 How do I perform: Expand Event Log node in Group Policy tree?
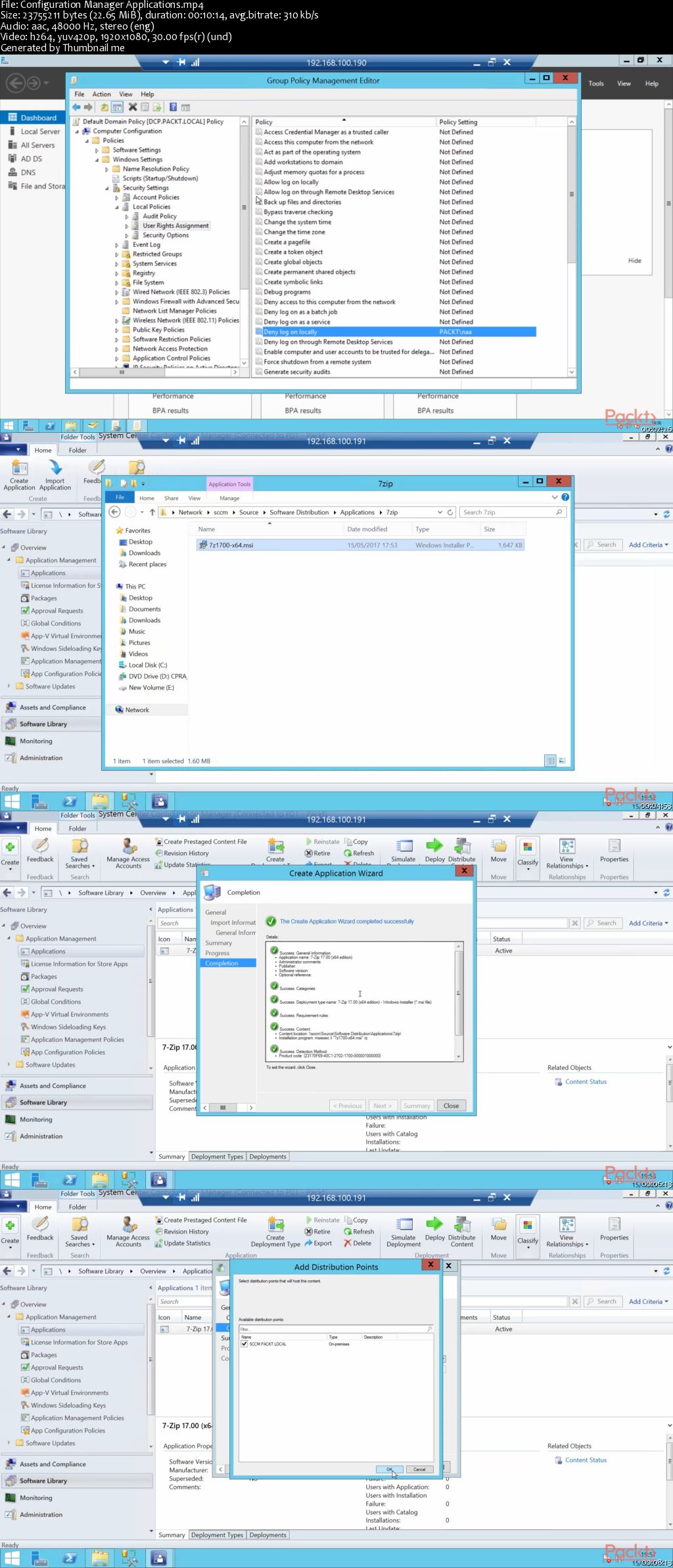pos(117,245)
